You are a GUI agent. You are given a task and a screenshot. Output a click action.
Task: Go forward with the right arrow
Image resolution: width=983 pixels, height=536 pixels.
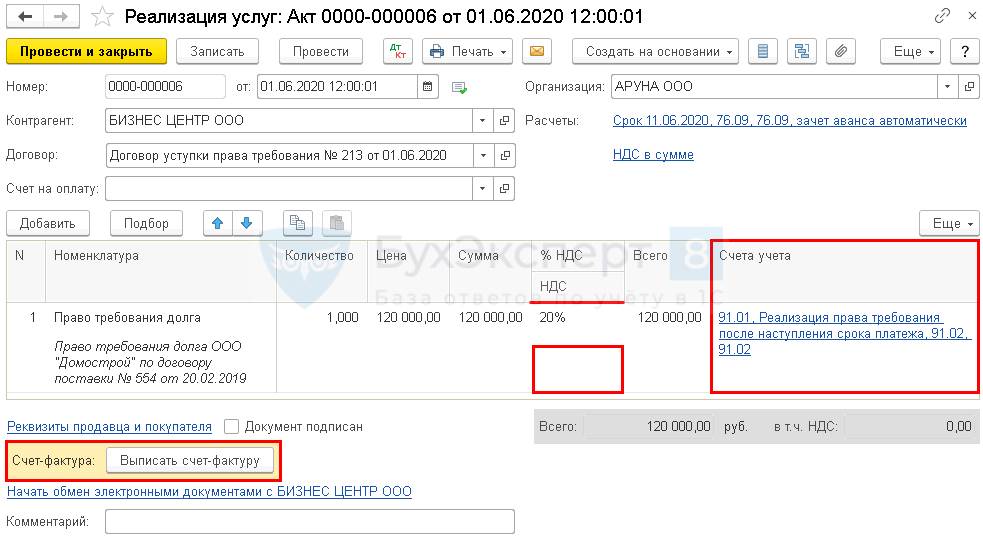coord(61,16)
